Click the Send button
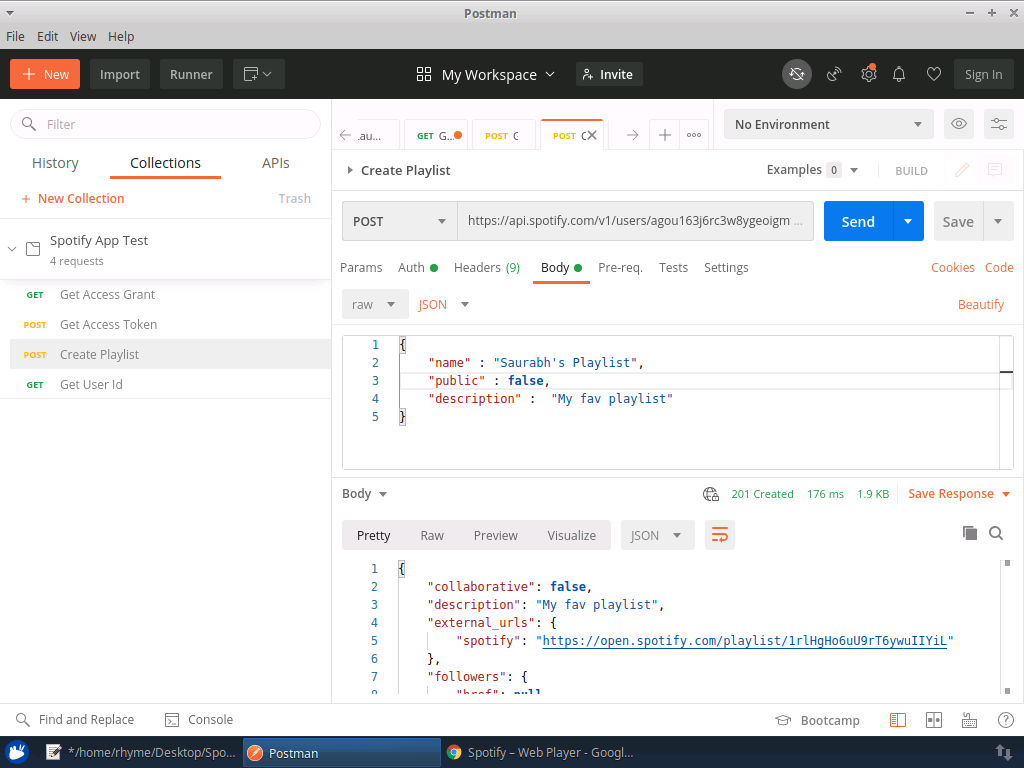This screenshot has width=1024, height=768. point(856,221)
